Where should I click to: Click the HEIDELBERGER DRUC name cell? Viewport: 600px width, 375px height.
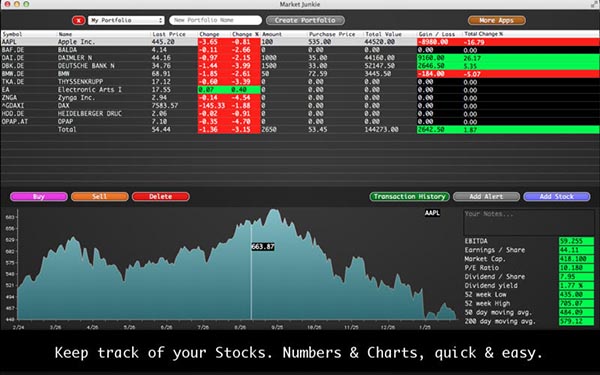[90, 114]
